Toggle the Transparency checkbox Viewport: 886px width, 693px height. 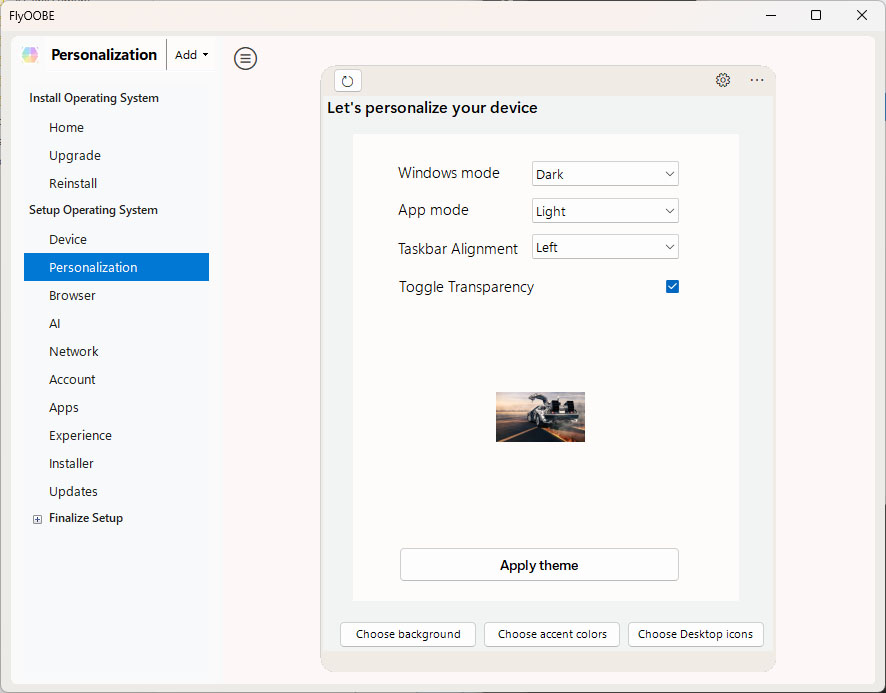coord(672,287)
